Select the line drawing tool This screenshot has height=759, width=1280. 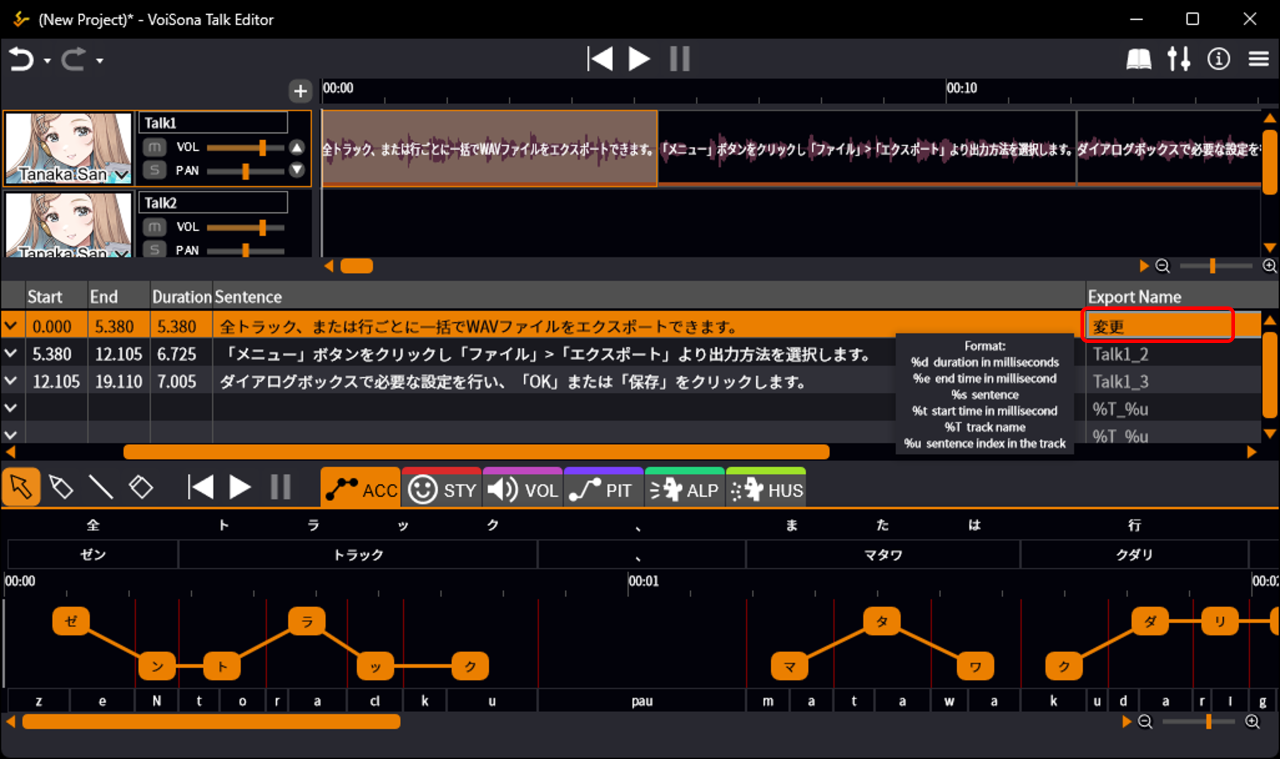(x=101, y=487)
